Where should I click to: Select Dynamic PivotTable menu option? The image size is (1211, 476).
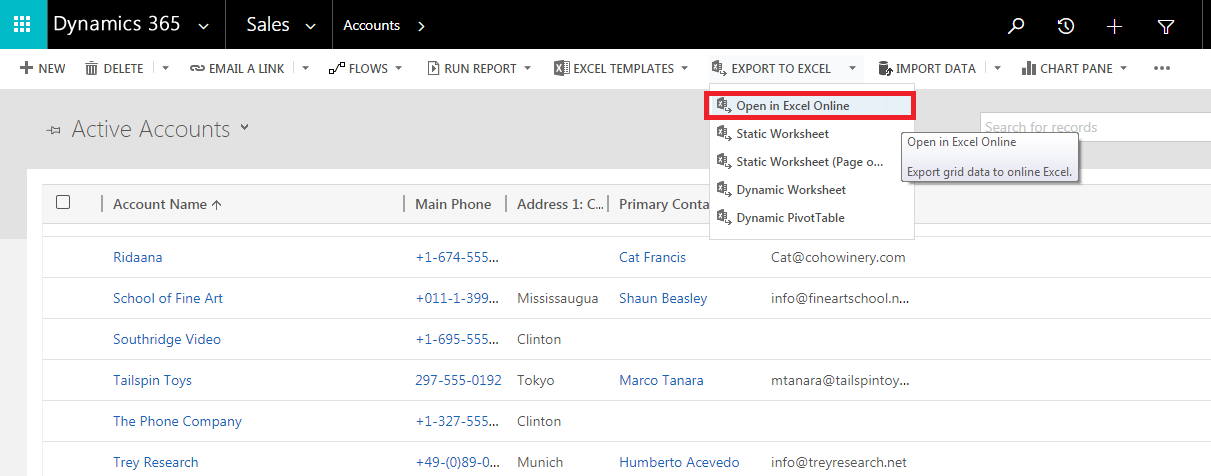[811, 217]
